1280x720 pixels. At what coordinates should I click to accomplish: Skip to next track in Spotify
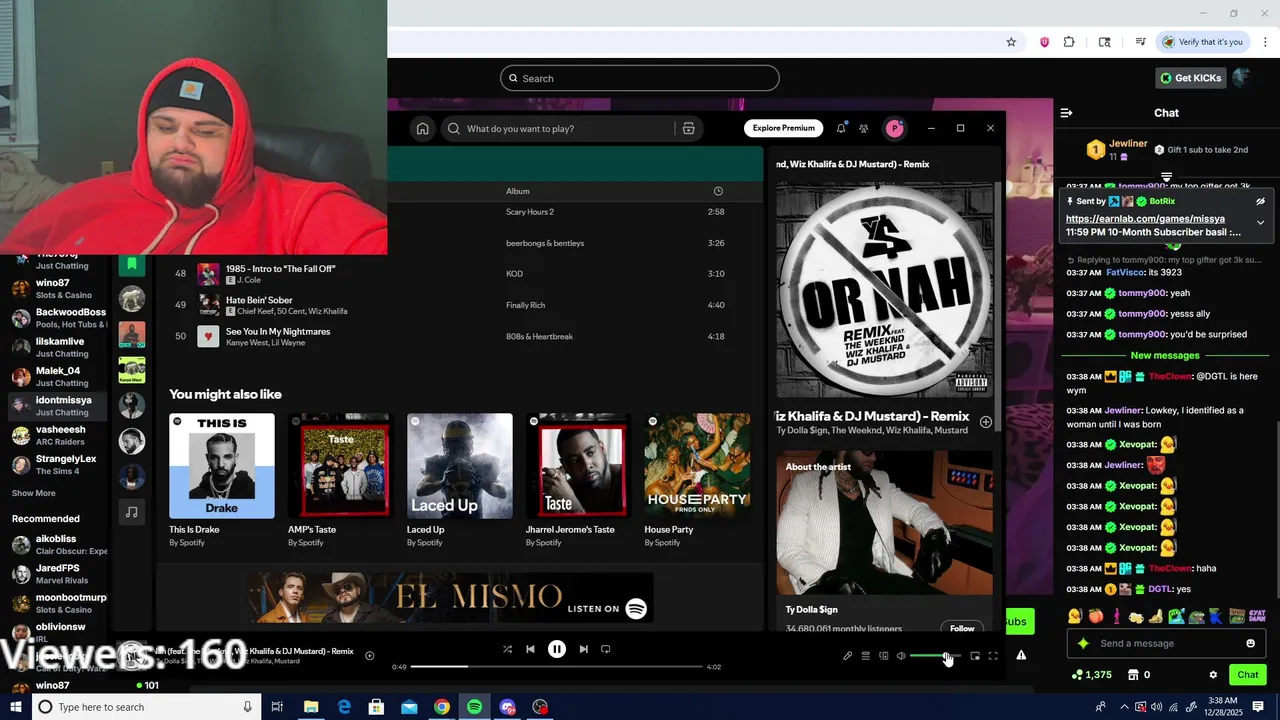584,649
